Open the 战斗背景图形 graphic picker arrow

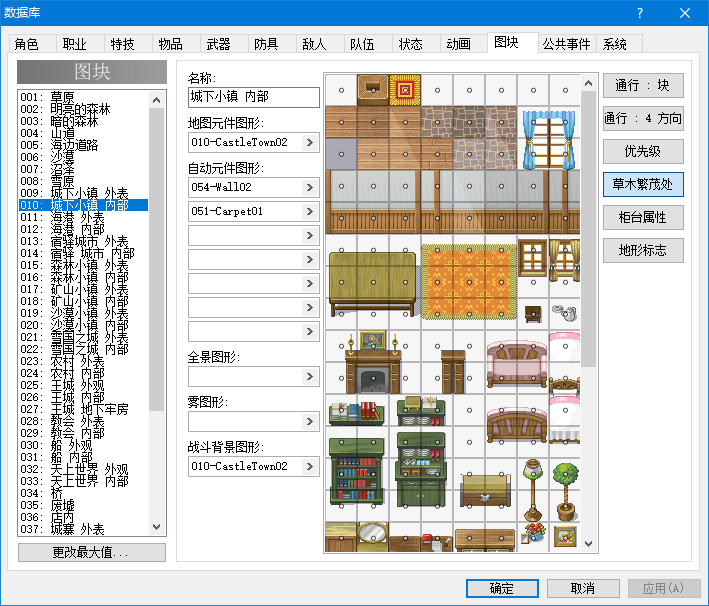pyautogui.click(x=310, y=466)
